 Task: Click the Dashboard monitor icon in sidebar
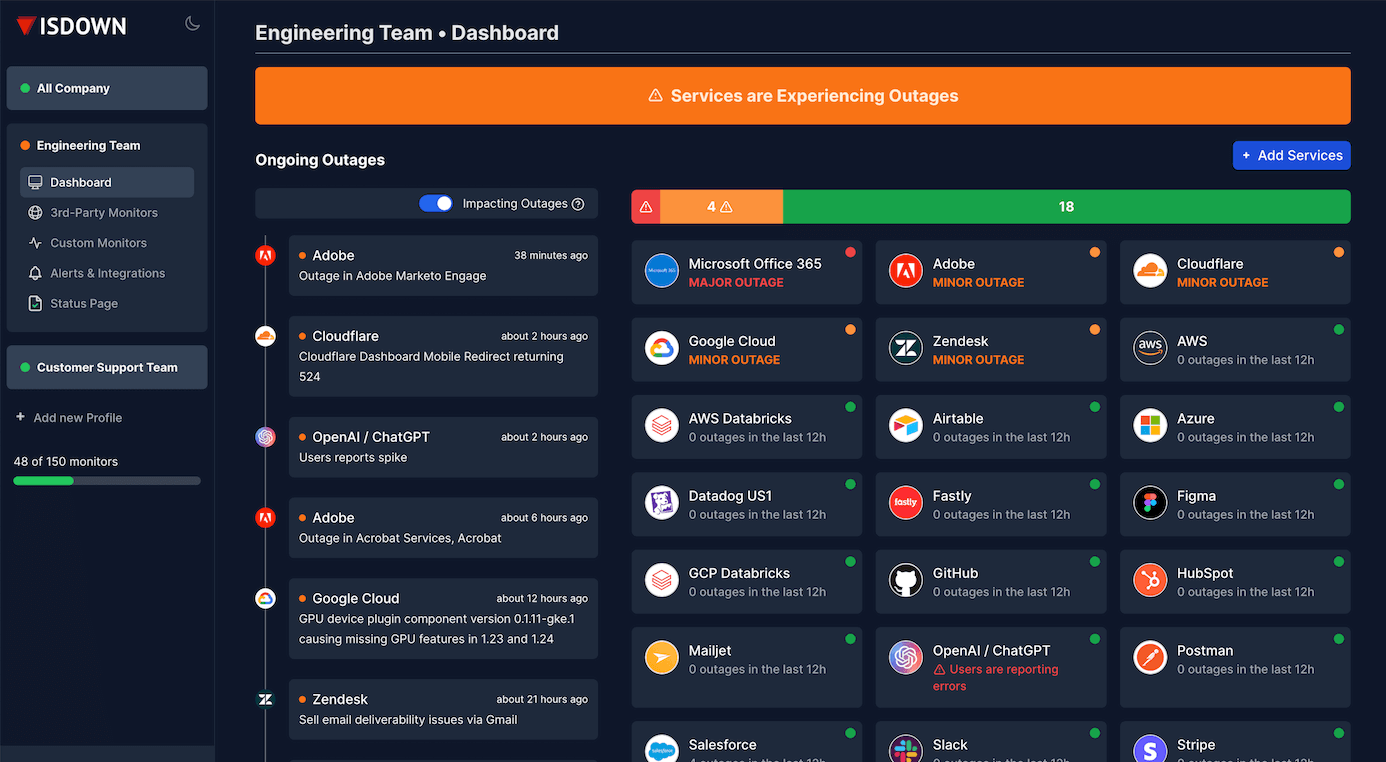[x=35, y=183]
